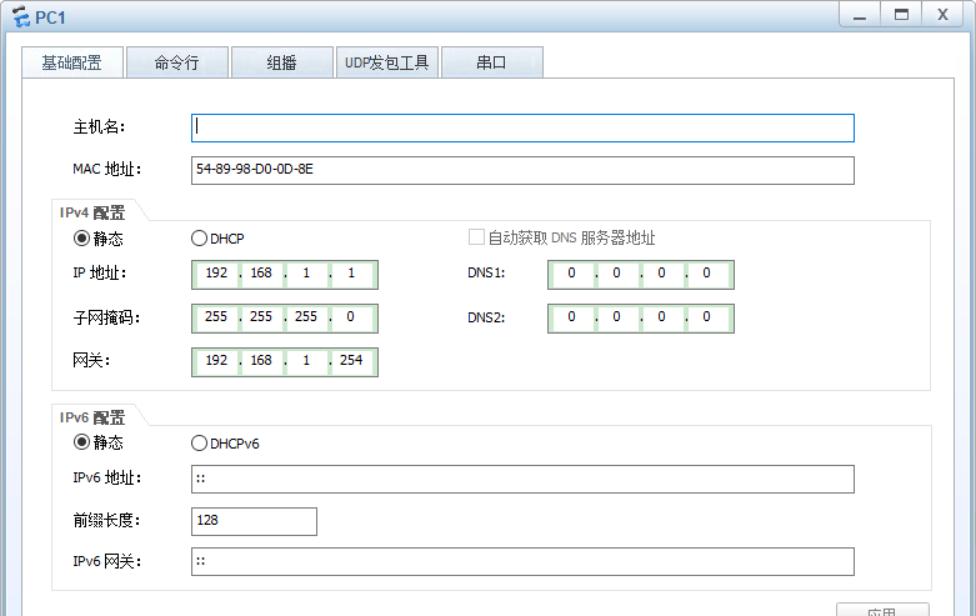
Task: Switch to the 基础配置 tab
Action: coord(72,62)
